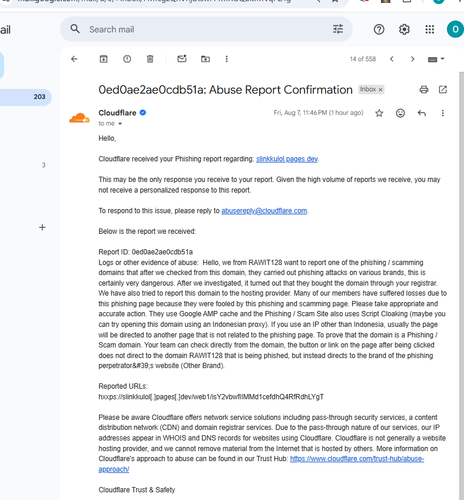Click the email subject heading

point(225,90)
